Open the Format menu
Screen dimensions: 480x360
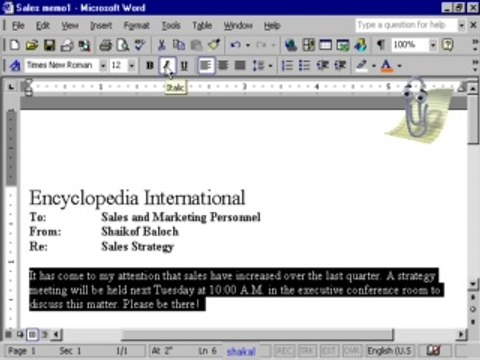(x=137, y=25)
